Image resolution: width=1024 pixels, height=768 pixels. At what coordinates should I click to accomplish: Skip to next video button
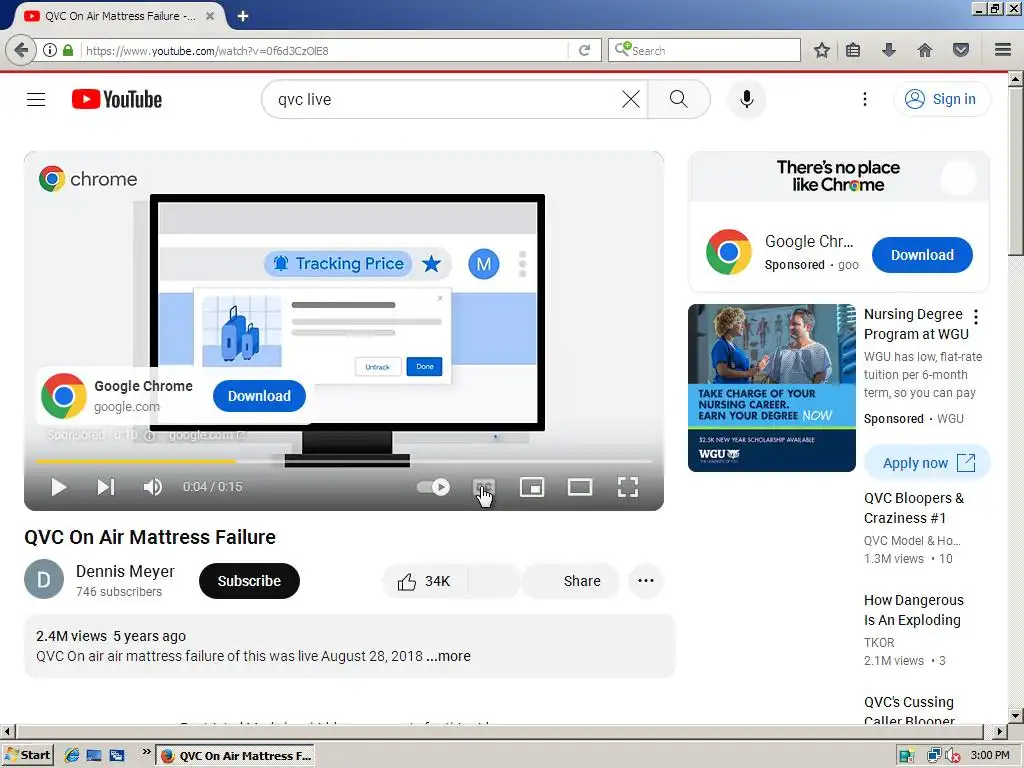106,487
